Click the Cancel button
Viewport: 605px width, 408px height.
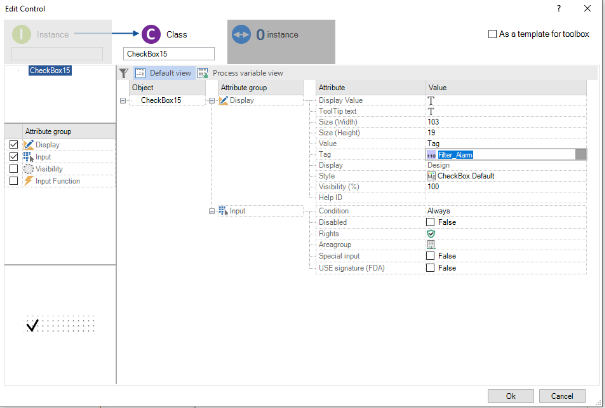pyautogui.click(x=562, y=396)
